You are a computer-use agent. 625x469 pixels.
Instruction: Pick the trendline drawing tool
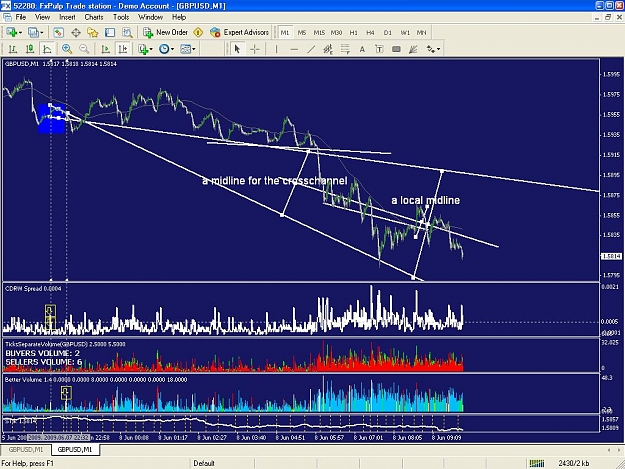click(x=311, y=49)
